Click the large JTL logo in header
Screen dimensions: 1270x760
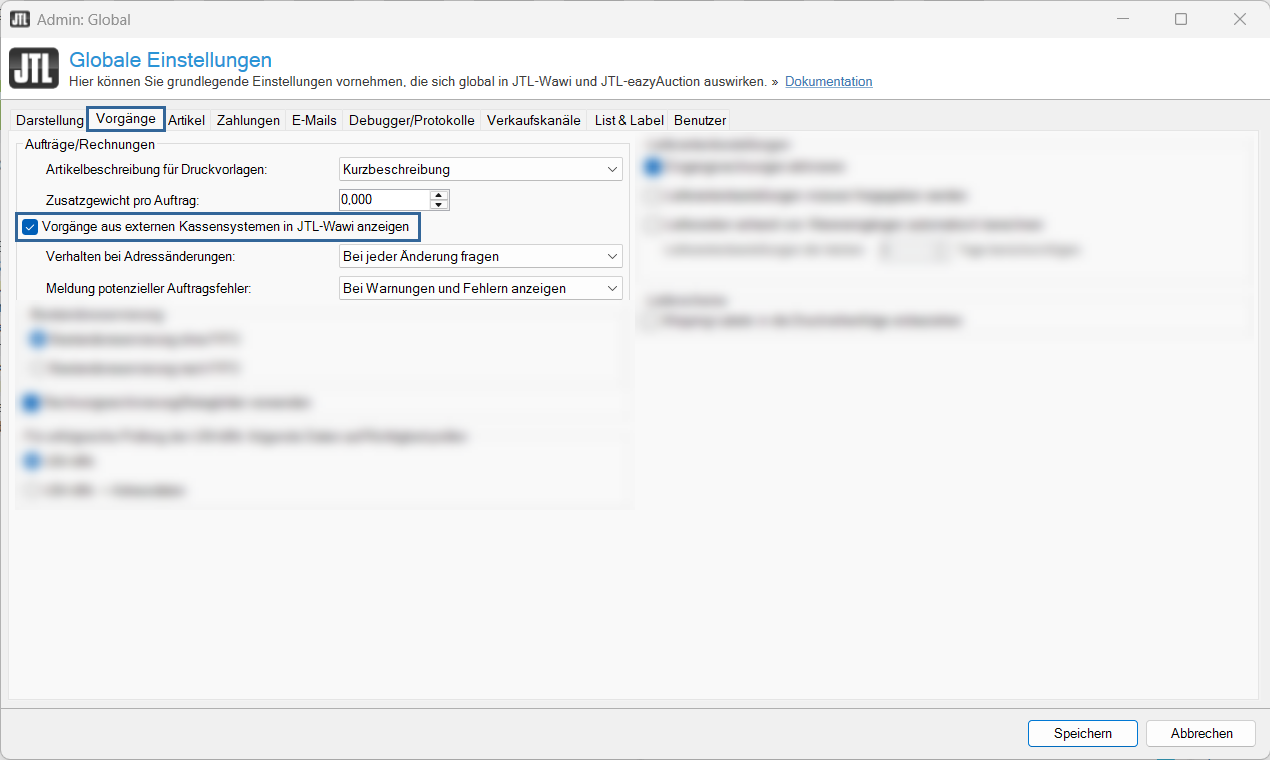pos(34,69)
